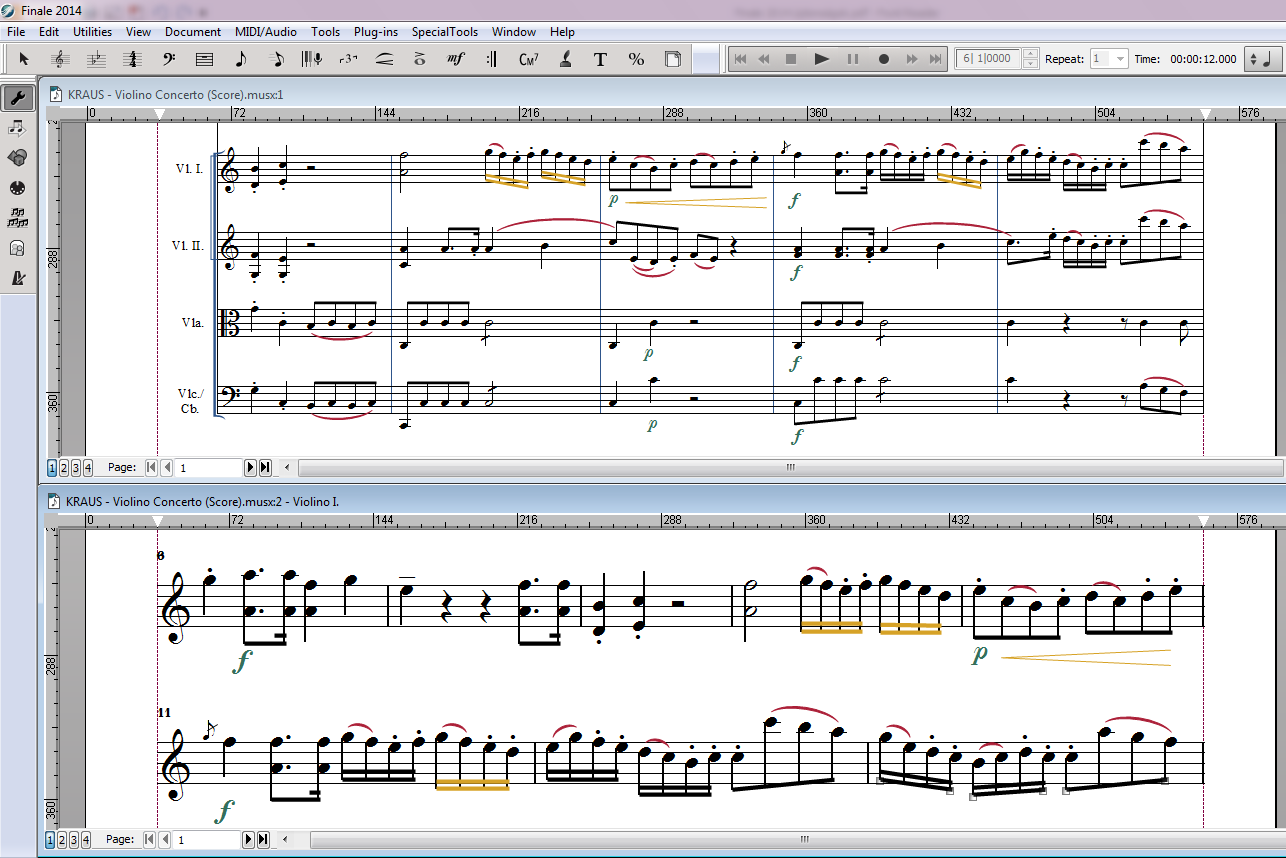Select the Graphics shapes tool
The image size is (1286, 858).
(x=17, y=158)
